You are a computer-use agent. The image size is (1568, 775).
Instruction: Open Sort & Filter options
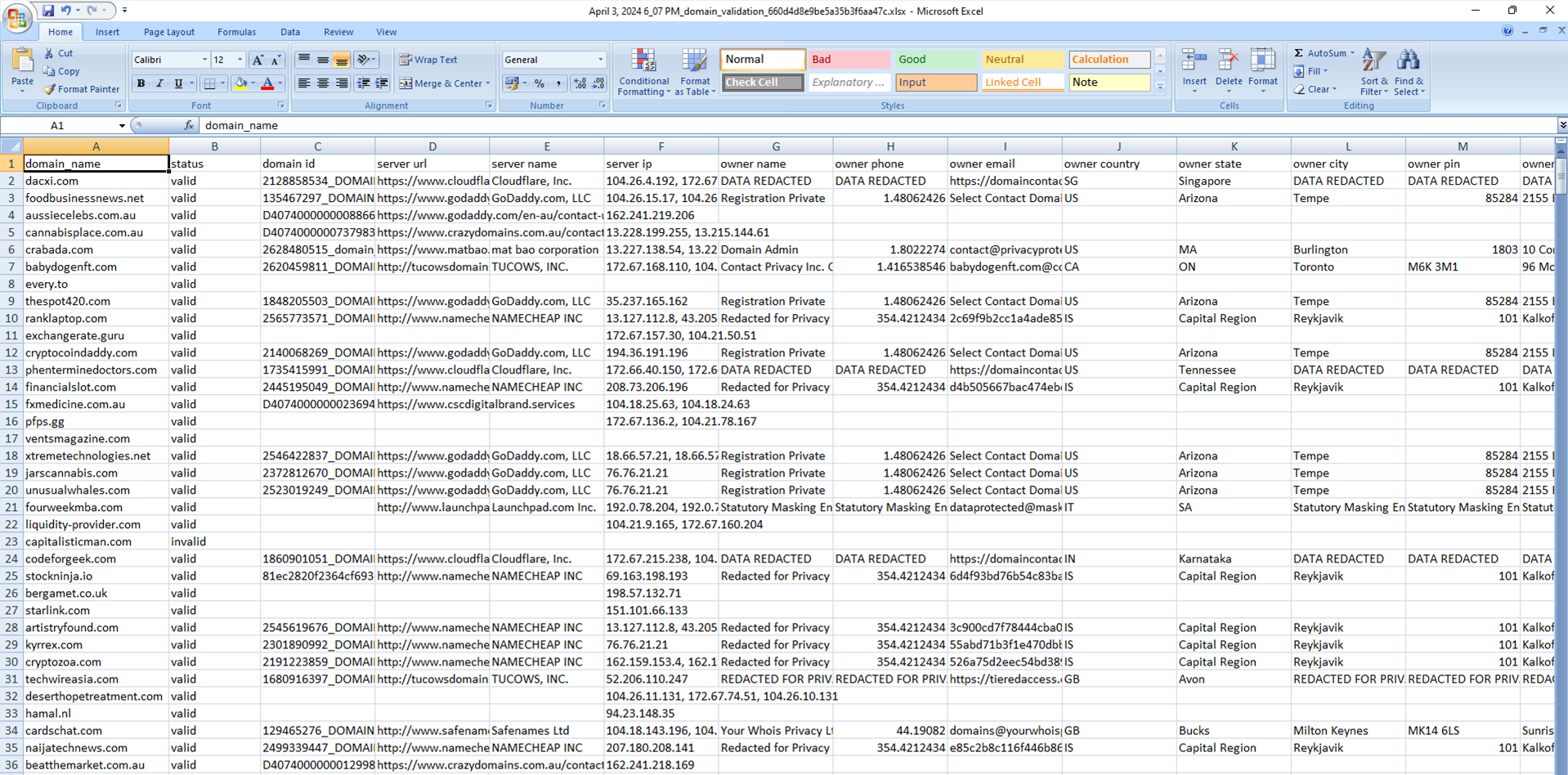[1374, 73]
